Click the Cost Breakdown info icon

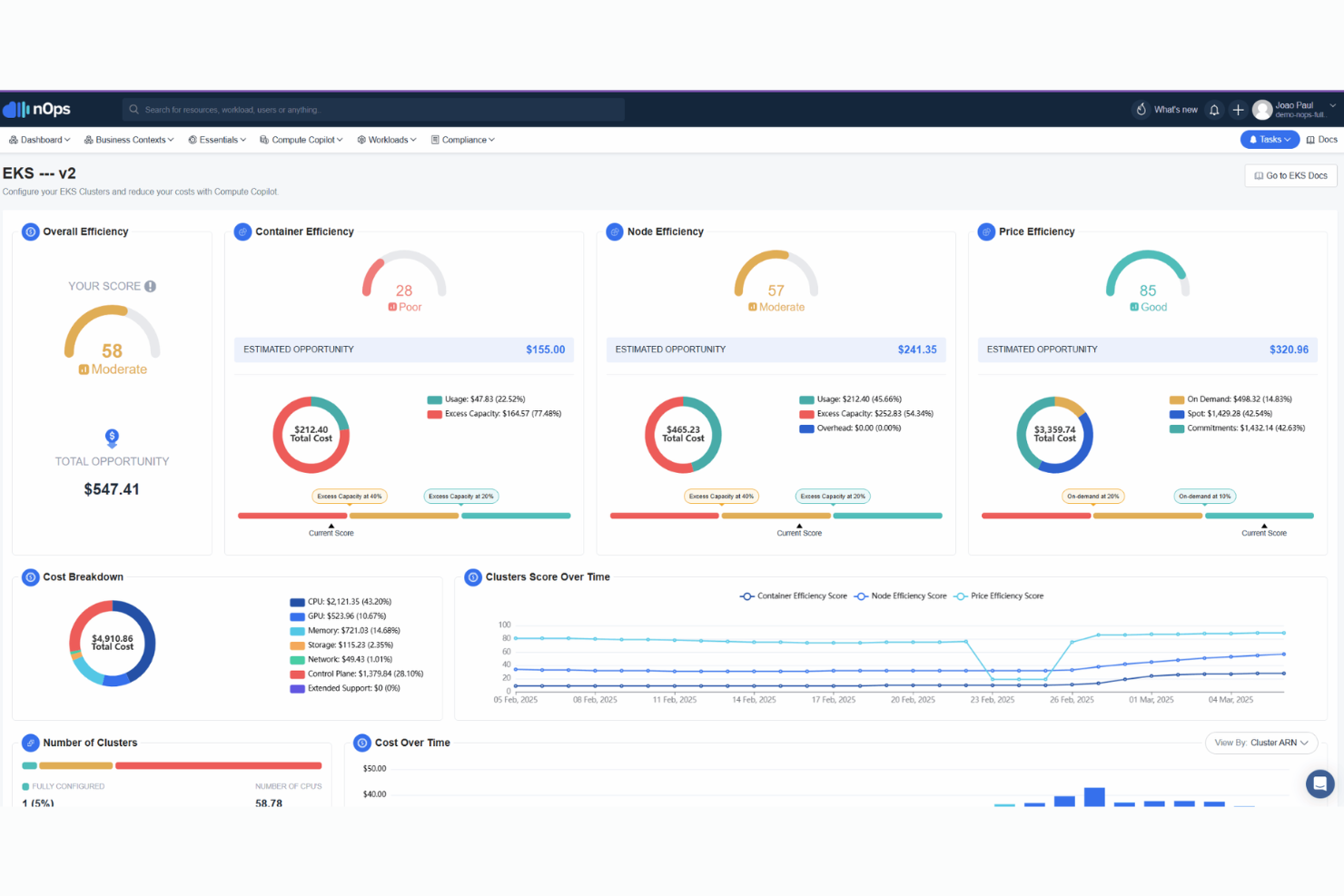(31, 576)
